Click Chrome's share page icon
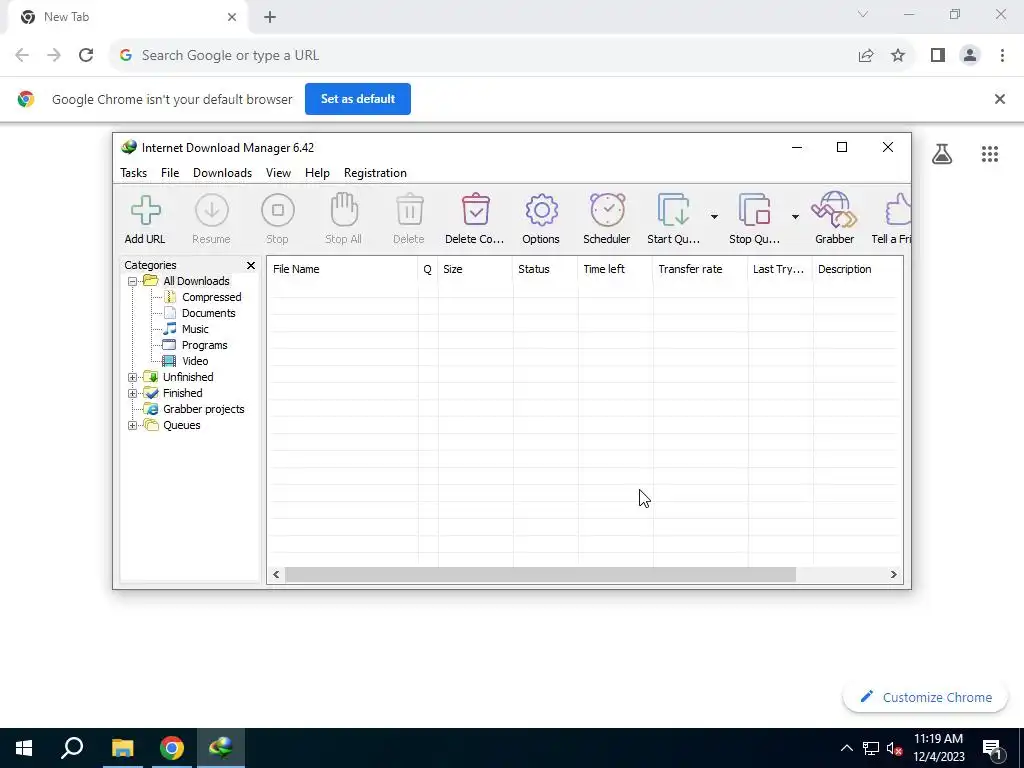Image resolution: width=1024 pixels, height=768 pixels. tap(866, 56)
